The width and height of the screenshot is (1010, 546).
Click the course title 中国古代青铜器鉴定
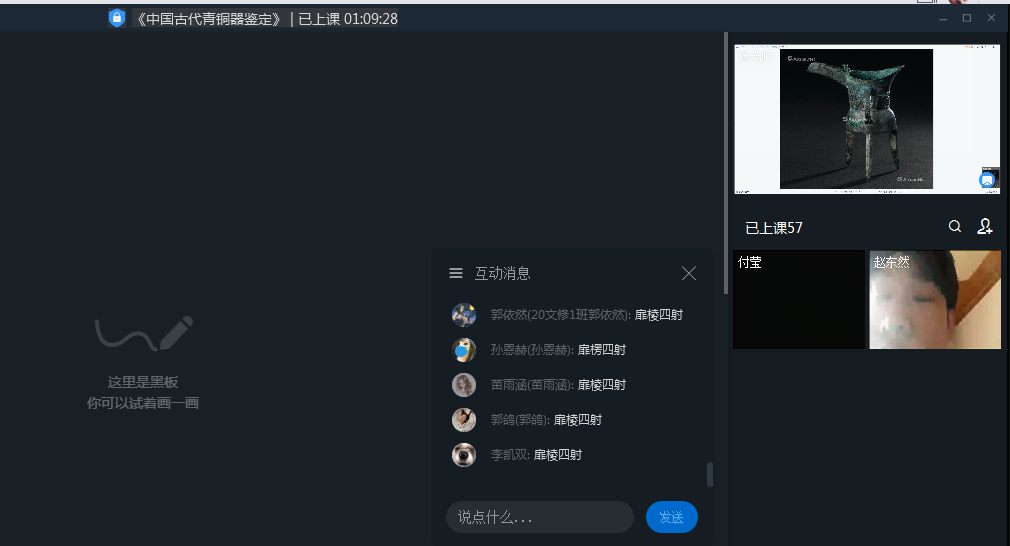click(x=209, y=19)
